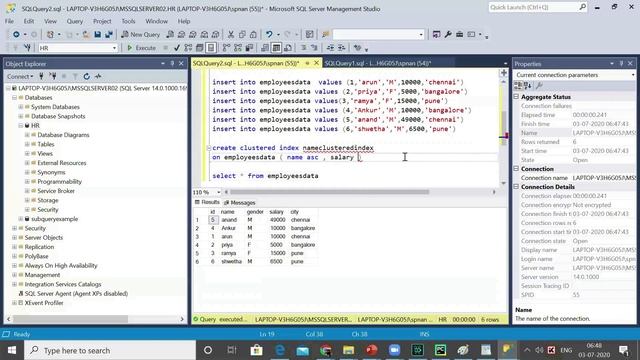Viewport: 640px width, 360px height.
Task: Refresh the Object Explorer tree
Action: [87, 76]
